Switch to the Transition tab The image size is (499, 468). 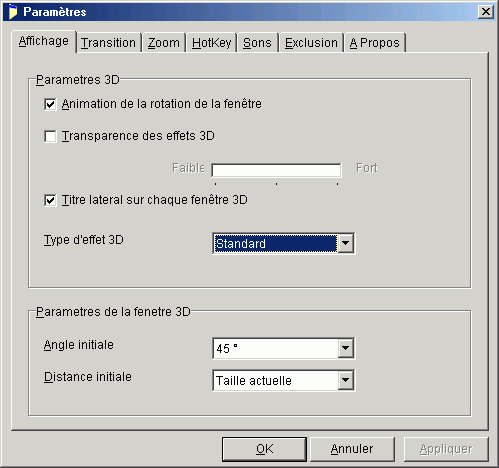(108, 43)
